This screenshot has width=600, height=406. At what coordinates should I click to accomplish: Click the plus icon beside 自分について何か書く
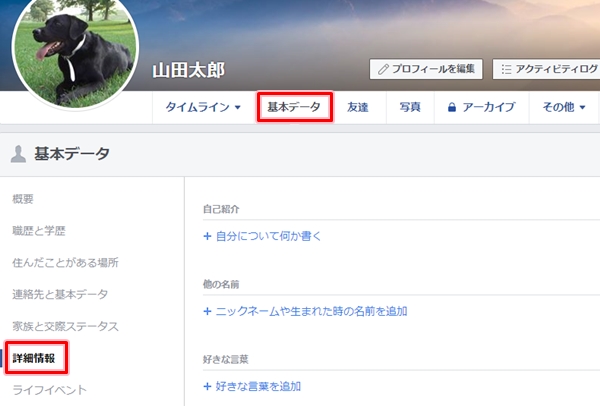207,236
